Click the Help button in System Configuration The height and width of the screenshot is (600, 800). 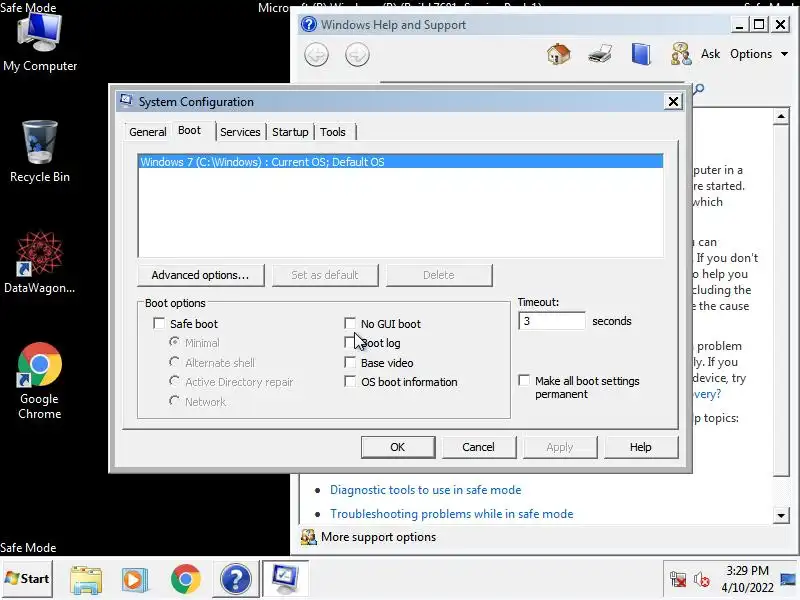pos(641,447)
